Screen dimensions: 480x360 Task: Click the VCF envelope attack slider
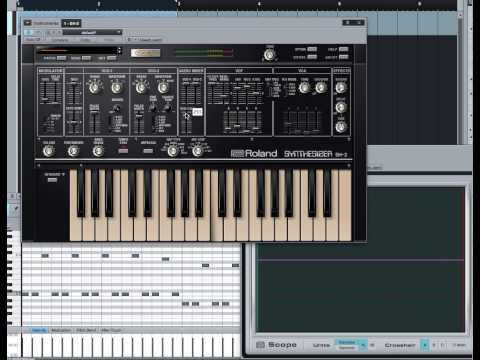point(228,122)
